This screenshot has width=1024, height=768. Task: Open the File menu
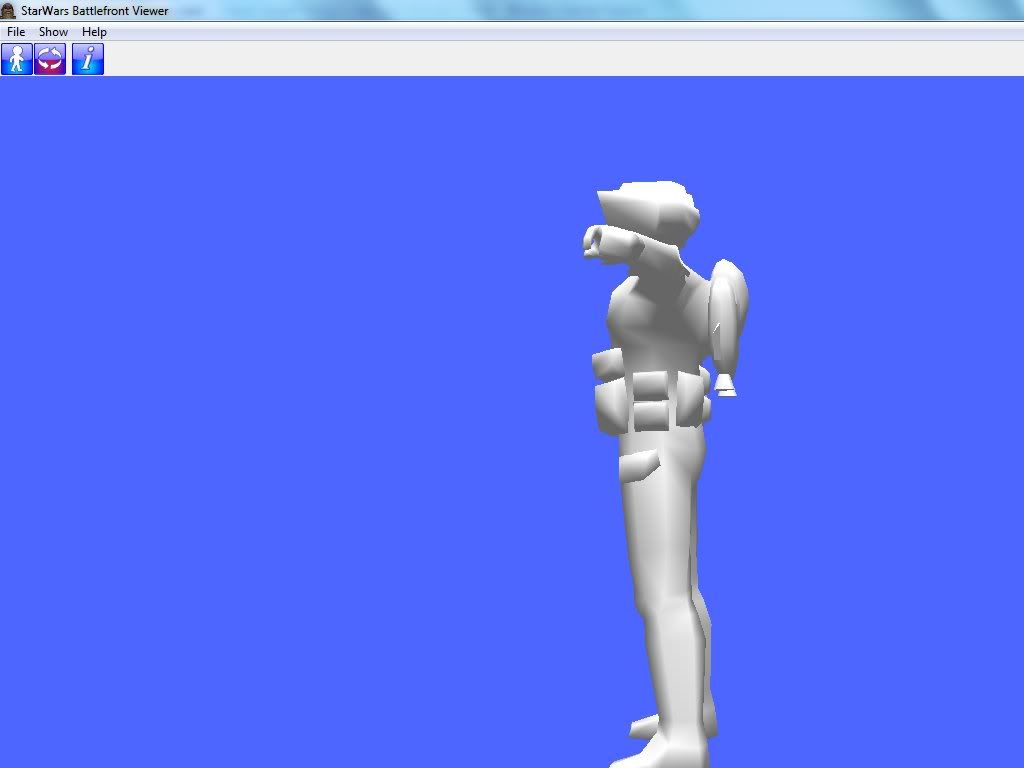(x=16, y=31)
